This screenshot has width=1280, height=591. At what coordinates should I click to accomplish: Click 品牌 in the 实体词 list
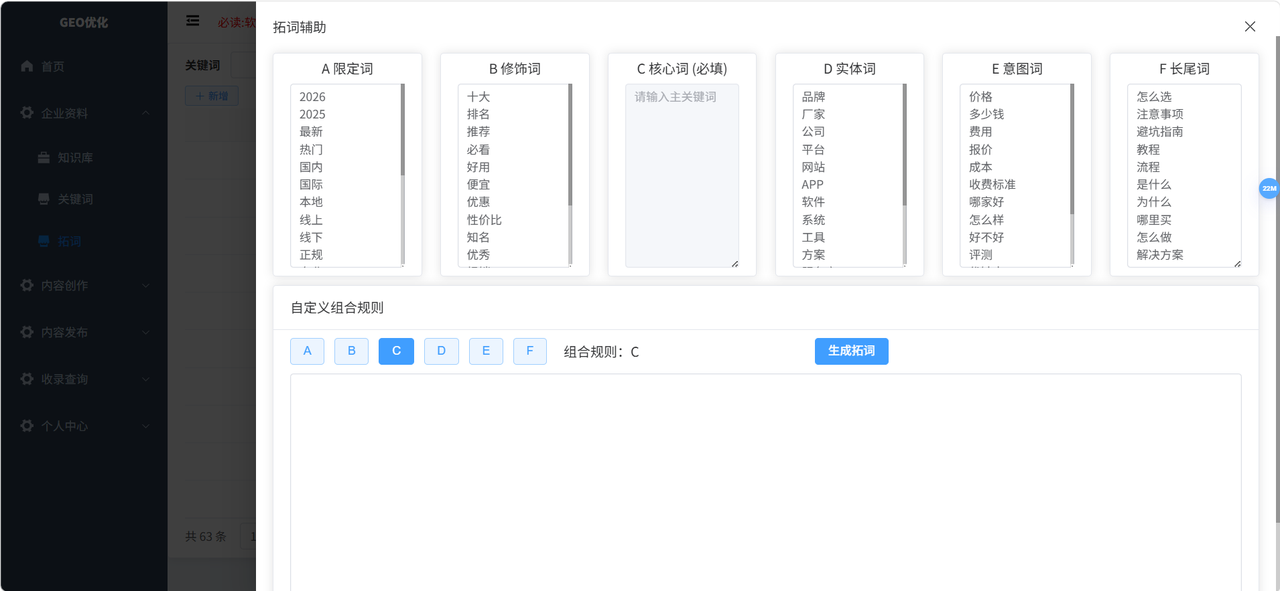click(814, 97)
